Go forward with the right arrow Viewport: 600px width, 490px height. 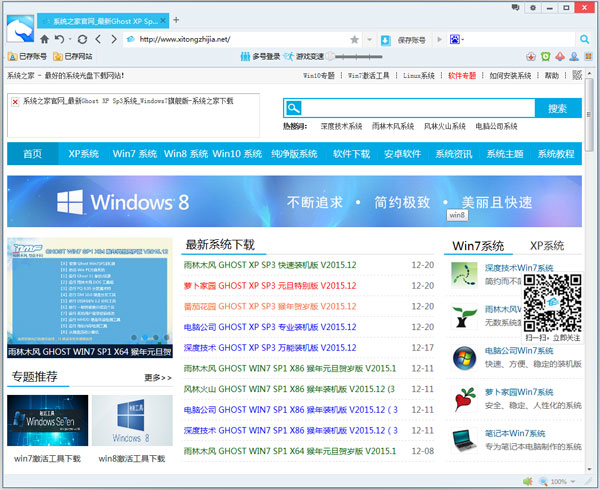click(x=114, y=39)
